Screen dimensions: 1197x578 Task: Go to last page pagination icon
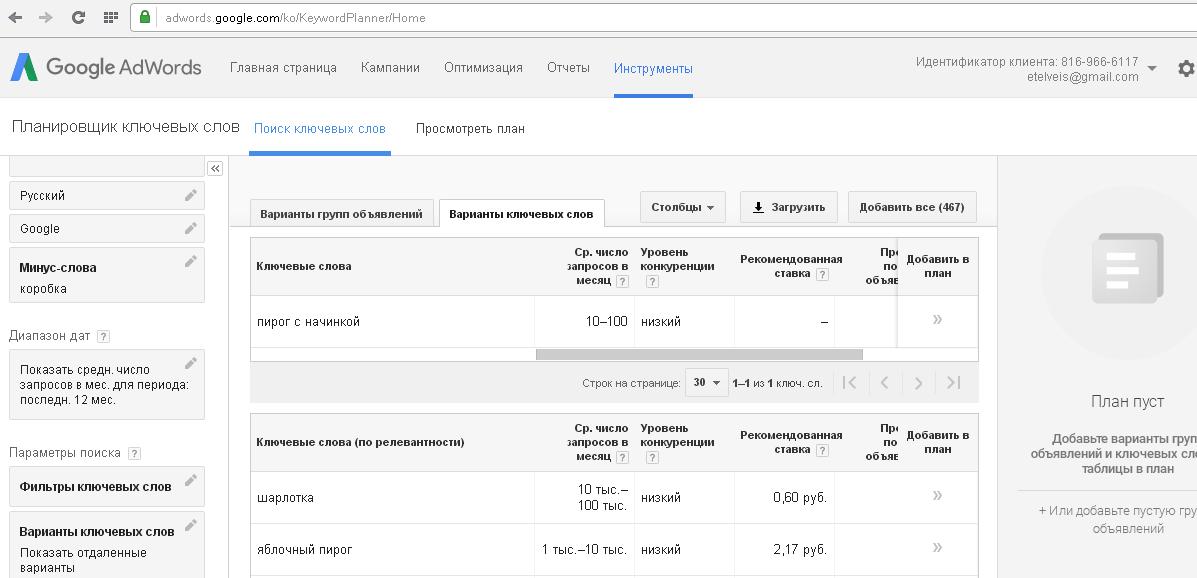pyautogui.click(x=953, y=383)
